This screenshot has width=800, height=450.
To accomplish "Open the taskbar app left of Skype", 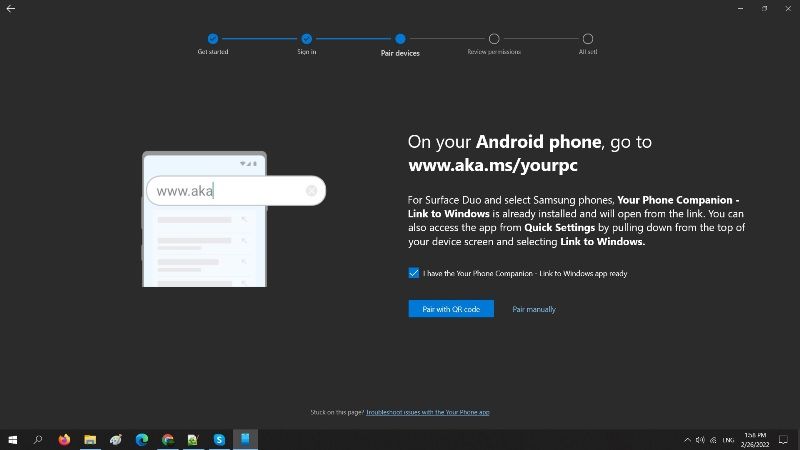I will point(193,439).
